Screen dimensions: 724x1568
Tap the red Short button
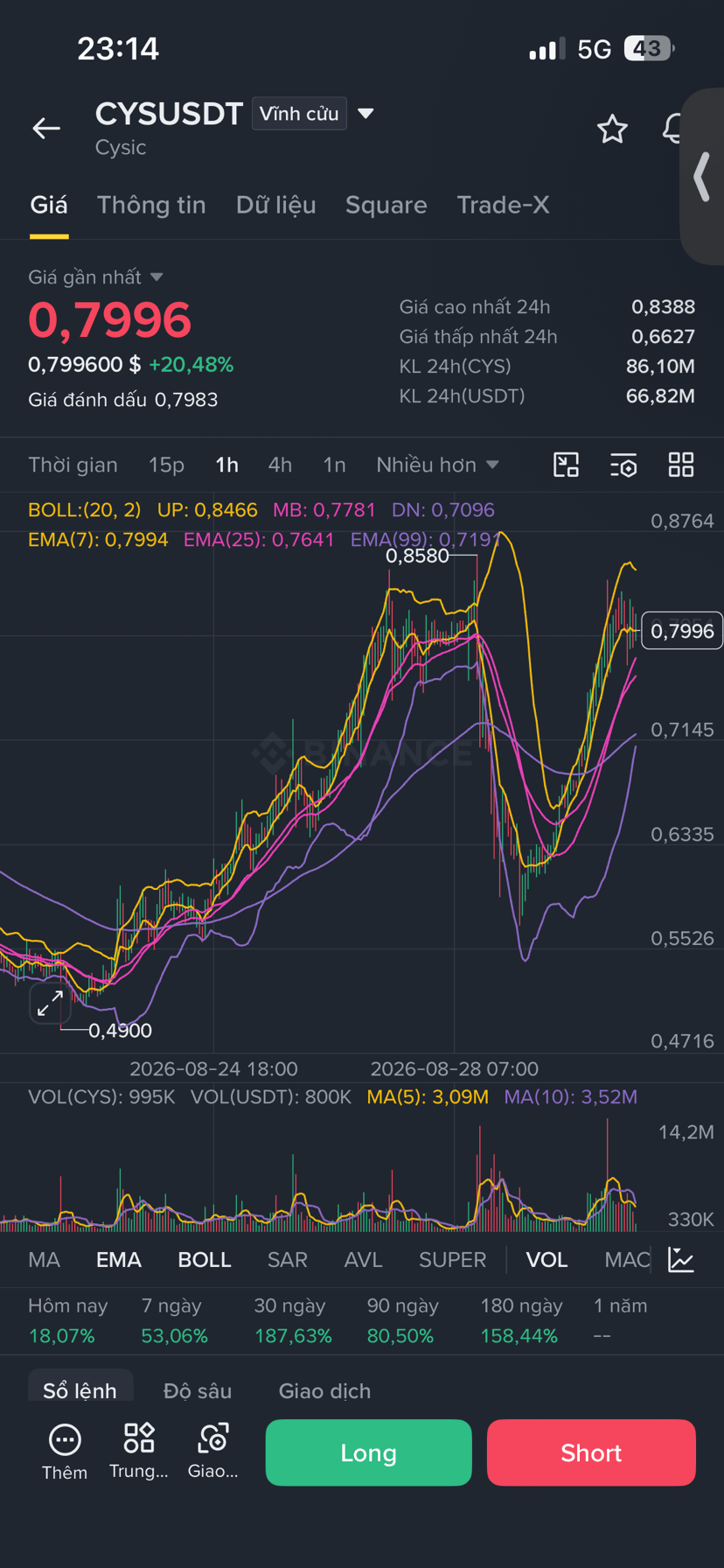click(x=591, y=1452)
